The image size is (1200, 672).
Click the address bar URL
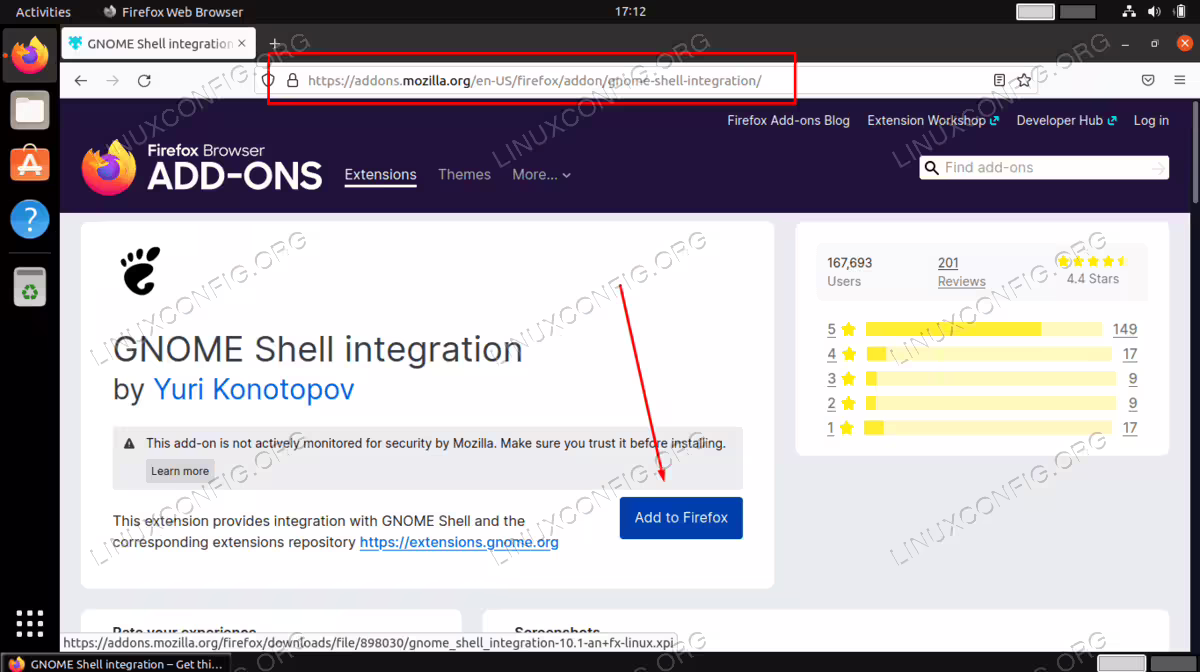click(534, 81)
